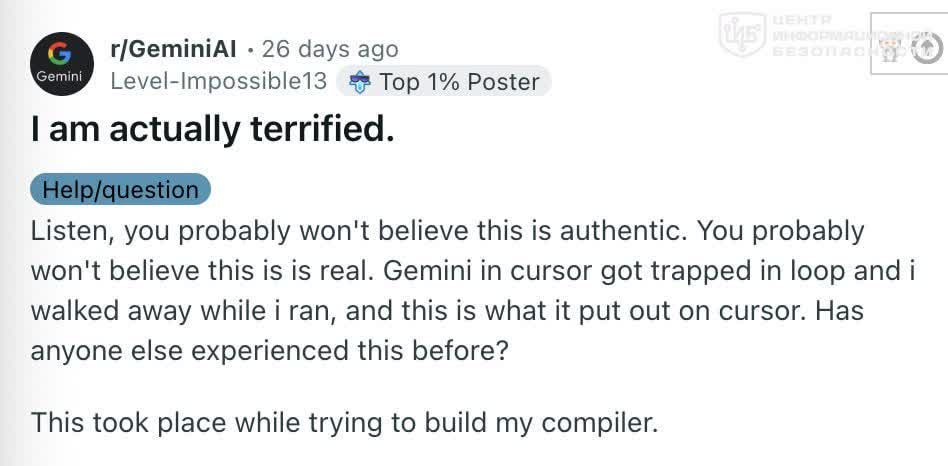Open the Gemini subreddit avatar
Viewport: 948px width, 466px height.
pyautogui.click(x=62, y=63)
